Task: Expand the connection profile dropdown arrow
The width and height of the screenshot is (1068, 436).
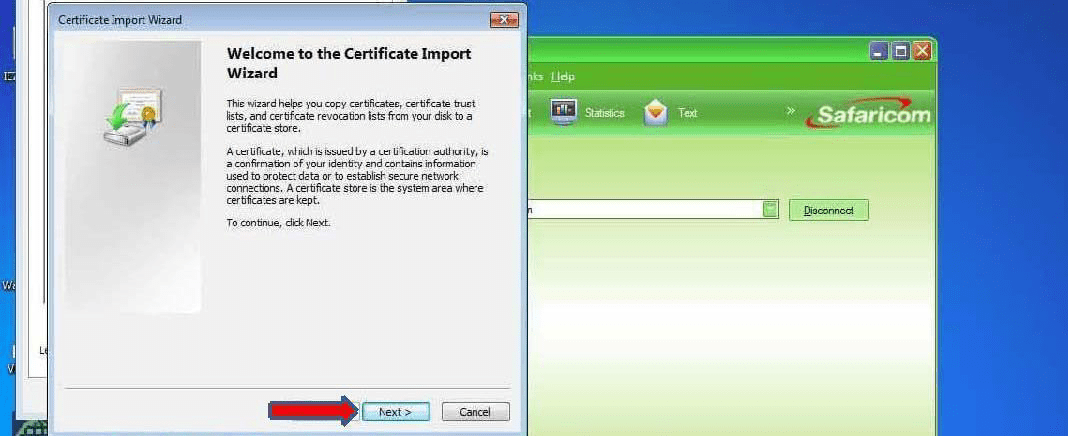Action: coord(770,209)
